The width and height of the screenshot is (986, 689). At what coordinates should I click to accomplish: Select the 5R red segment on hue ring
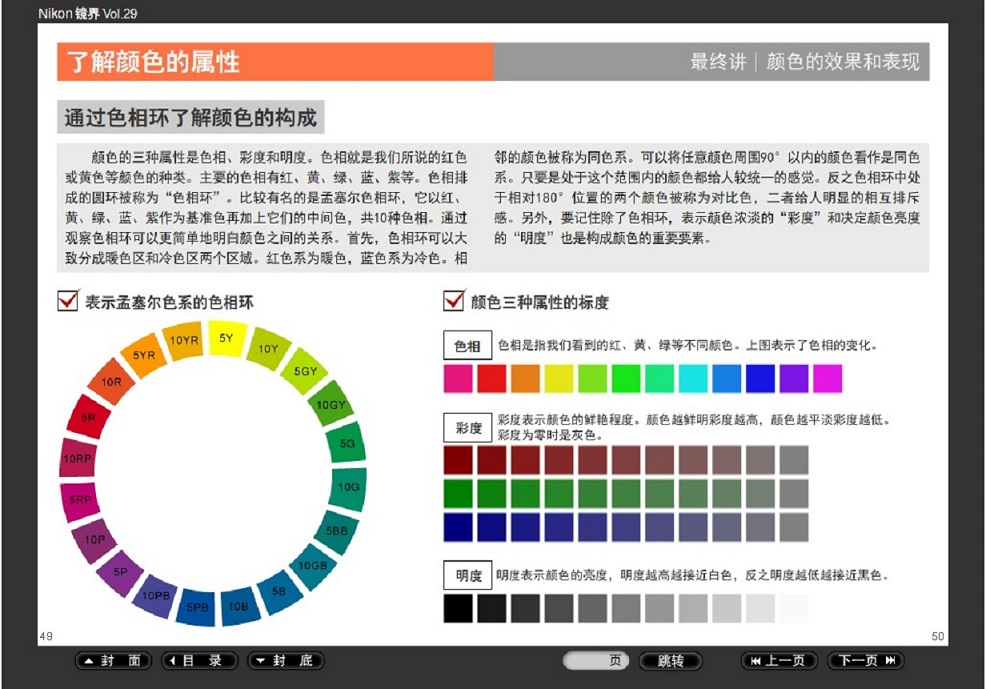[x=88, y=418]
